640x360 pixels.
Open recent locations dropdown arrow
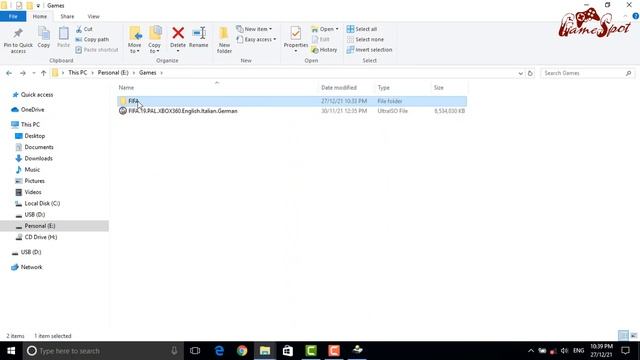33,73
